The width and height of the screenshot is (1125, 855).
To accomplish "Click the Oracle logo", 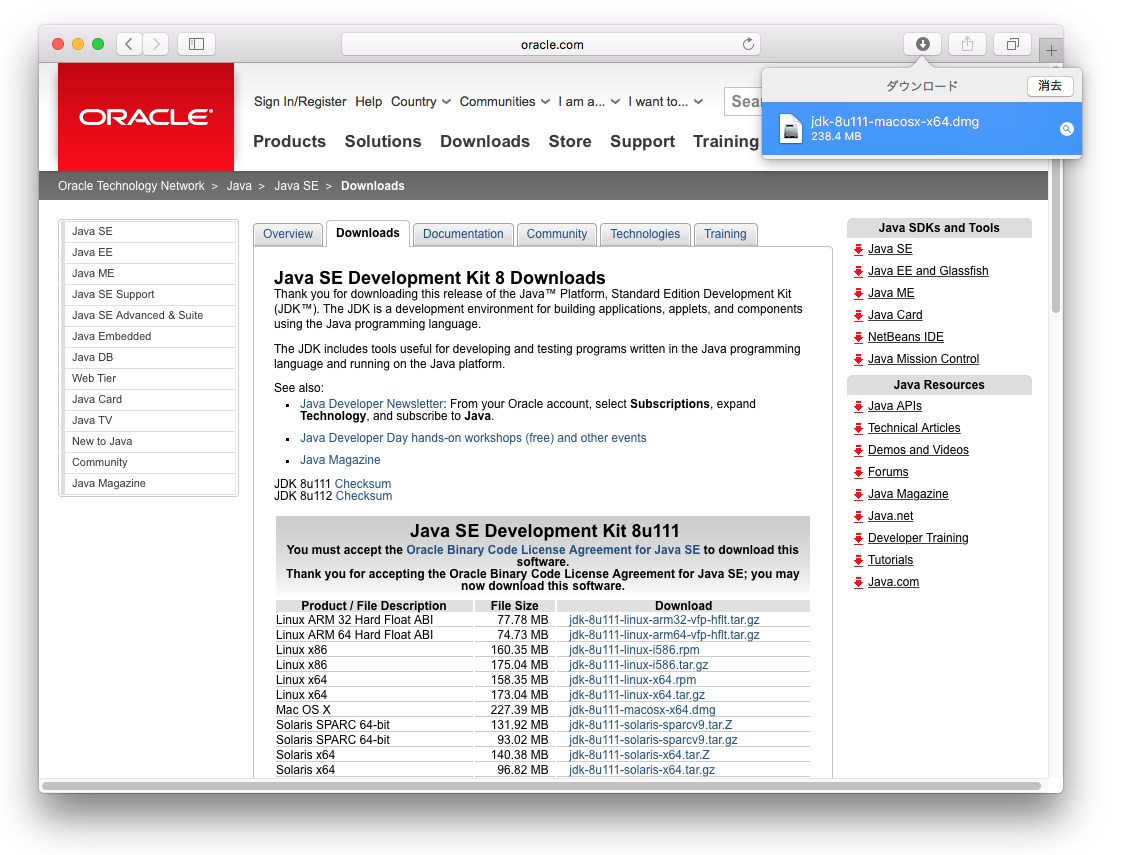I will [x=146, y=117].
